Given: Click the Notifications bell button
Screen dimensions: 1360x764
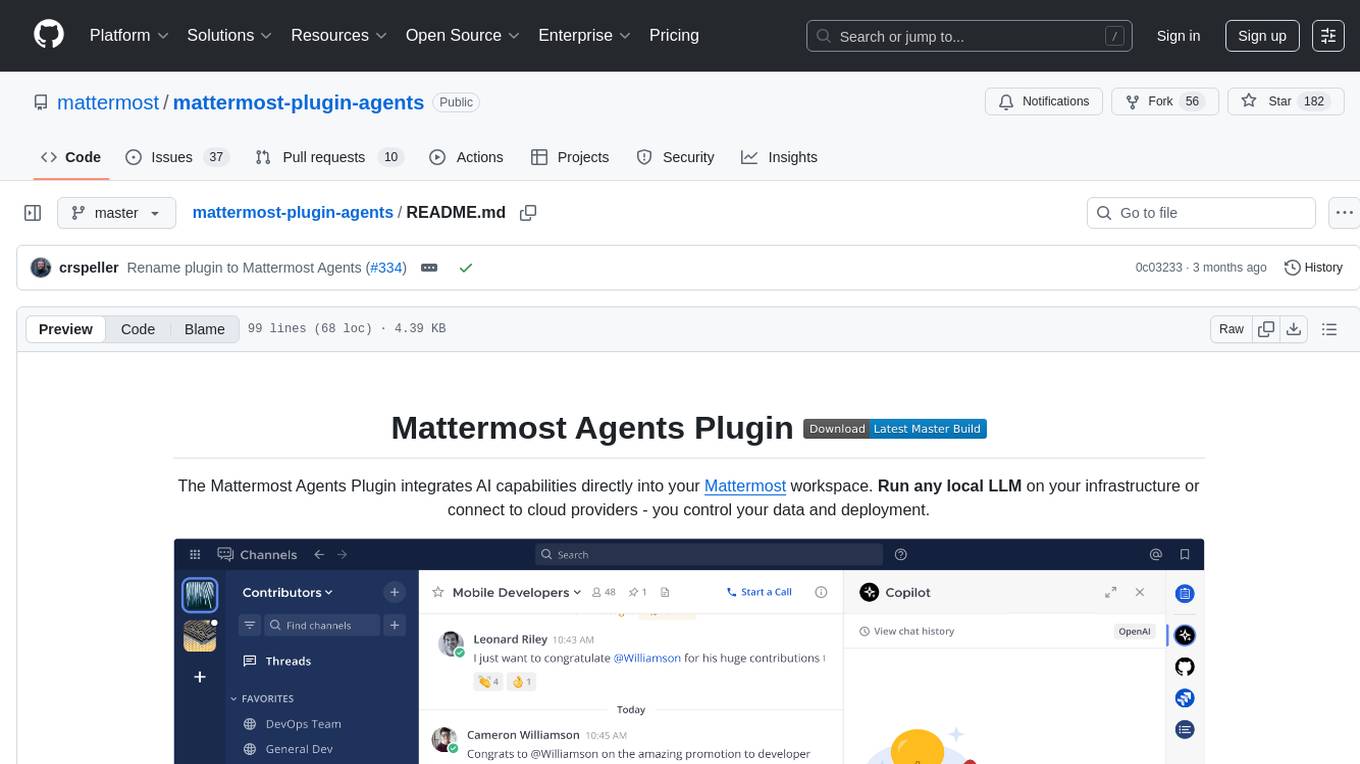Looking at the screenshot, I should (1044, 102).
